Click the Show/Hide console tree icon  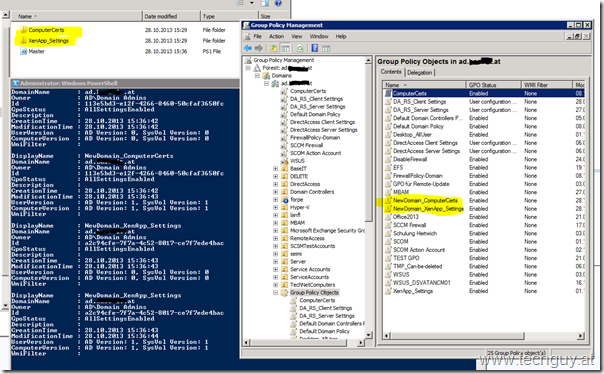click(x=285, y=48)
